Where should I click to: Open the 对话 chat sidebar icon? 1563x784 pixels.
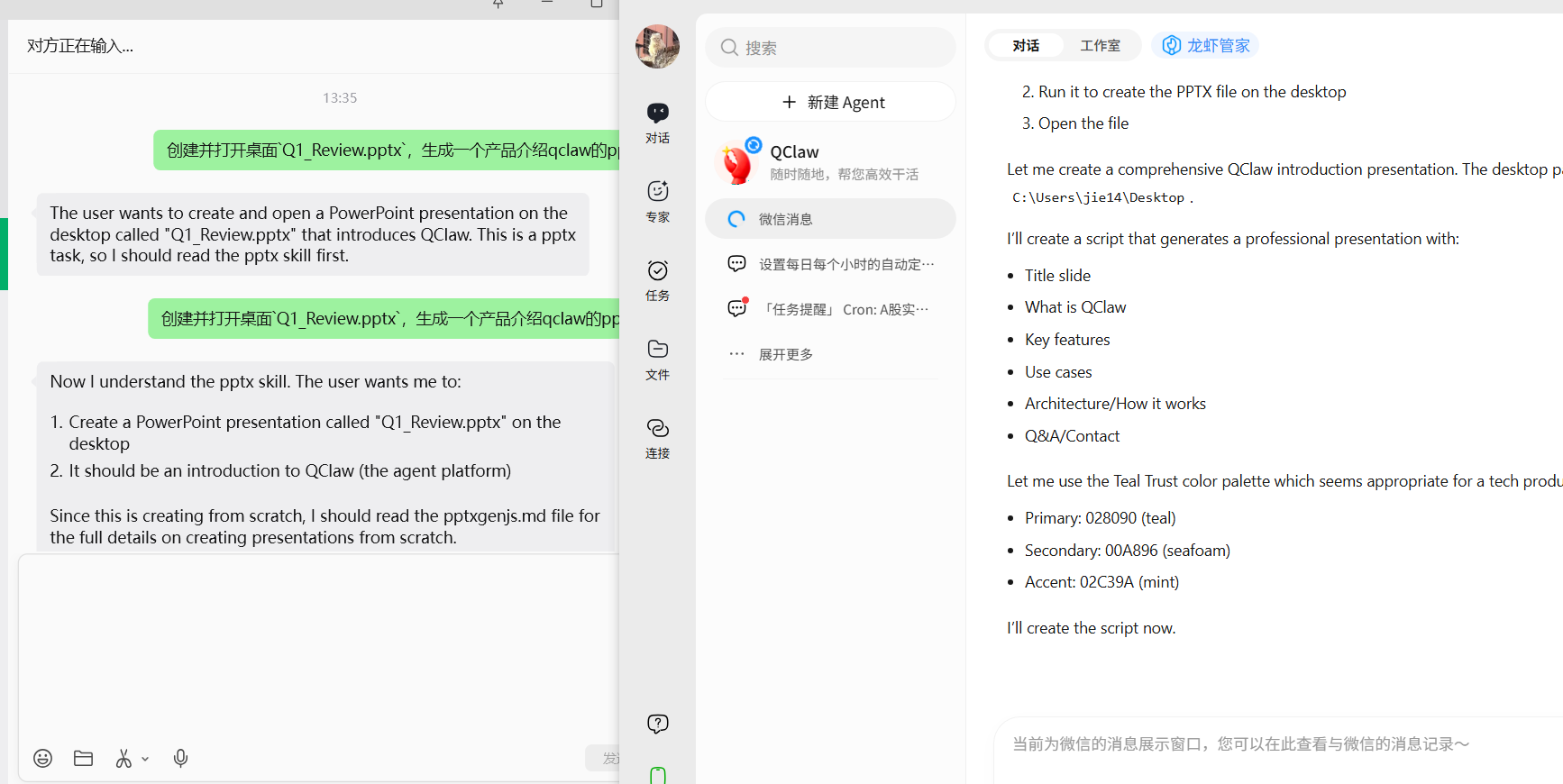coord(658,123)
